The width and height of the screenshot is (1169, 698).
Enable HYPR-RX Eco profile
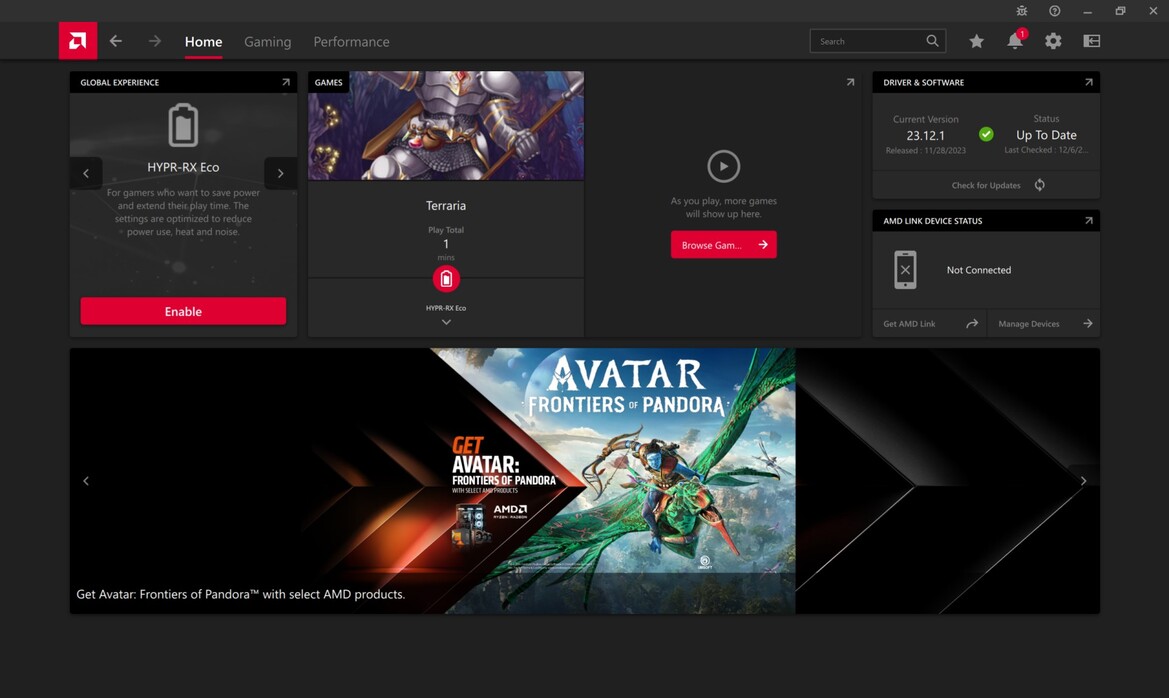click(183, 311)
